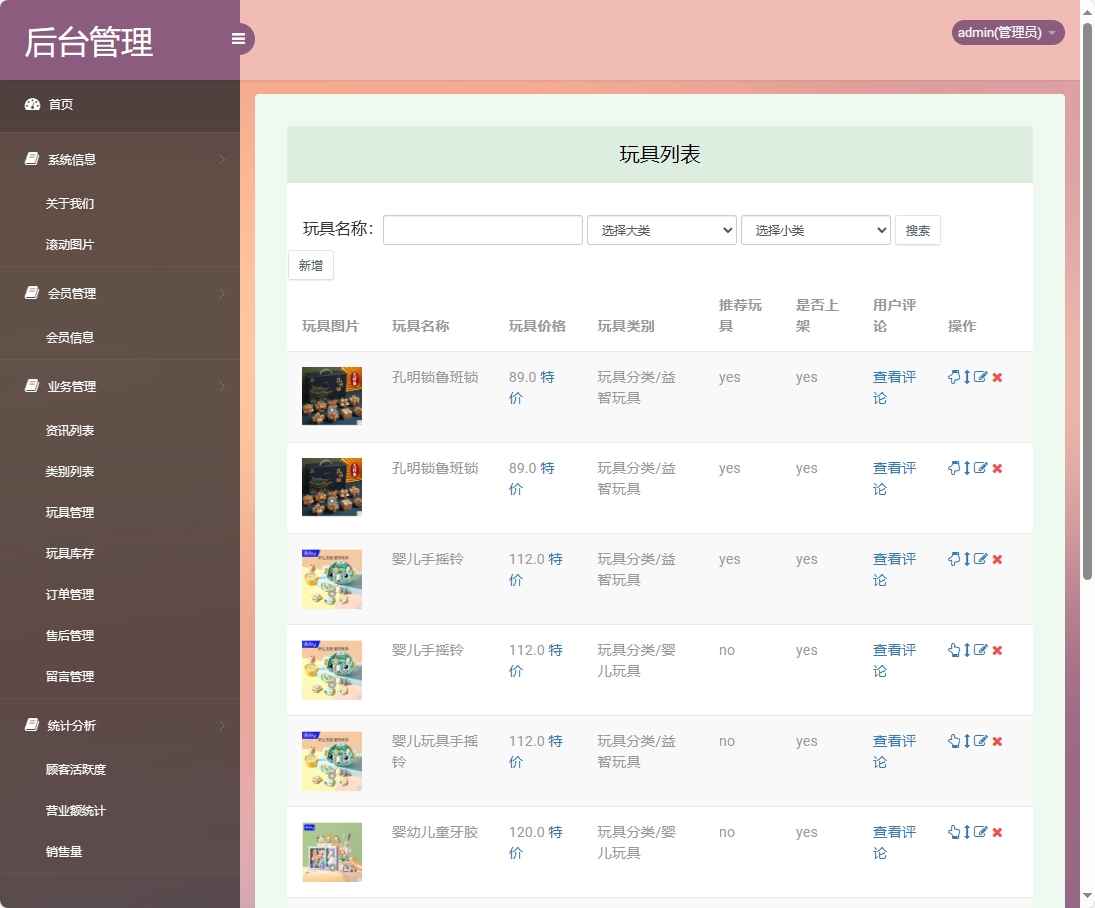Open the edit icon for the first toy row

click(x=979, y=377)
